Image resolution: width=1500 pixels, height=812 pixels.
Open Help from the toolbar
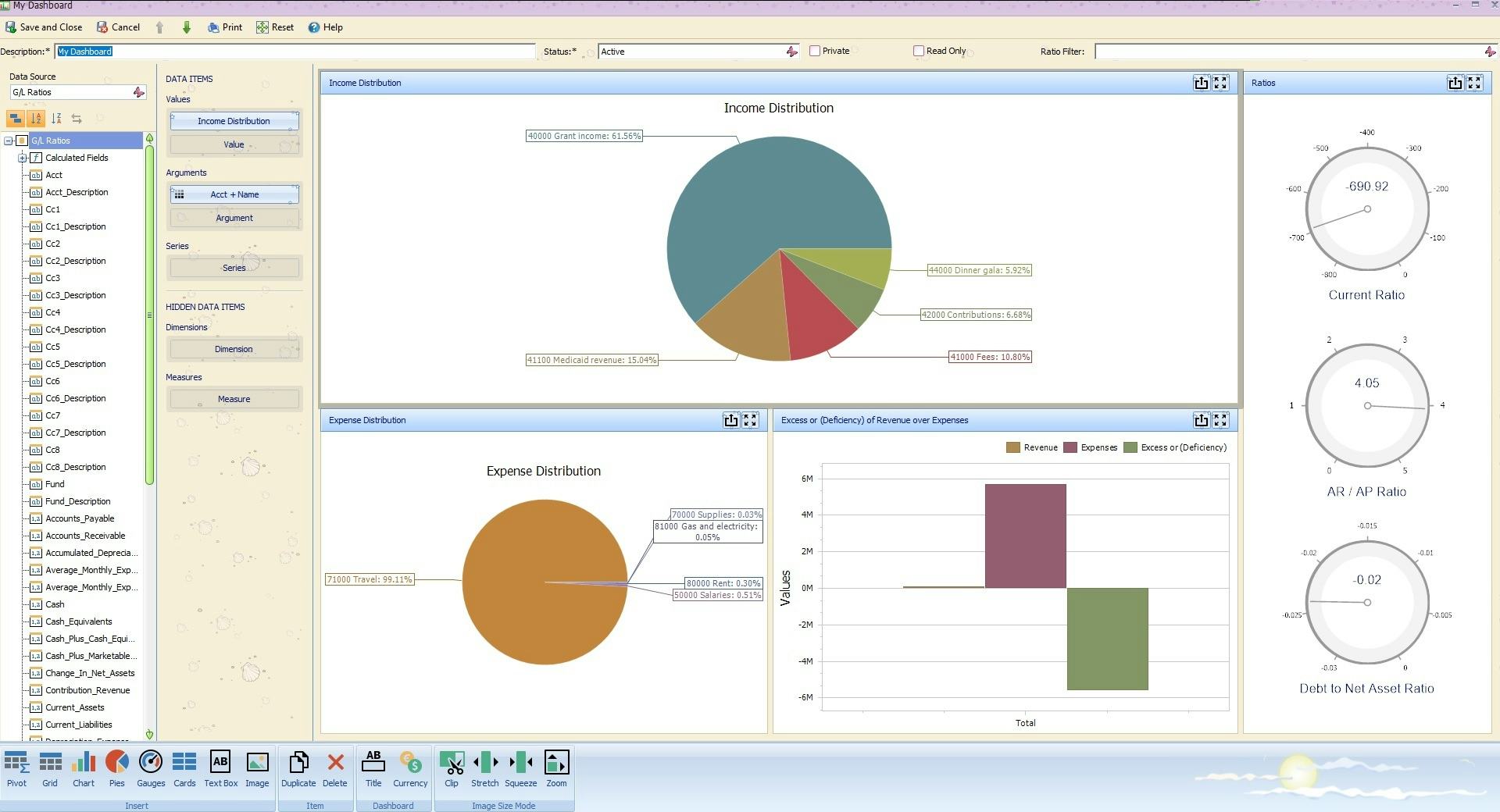point(326,27)
